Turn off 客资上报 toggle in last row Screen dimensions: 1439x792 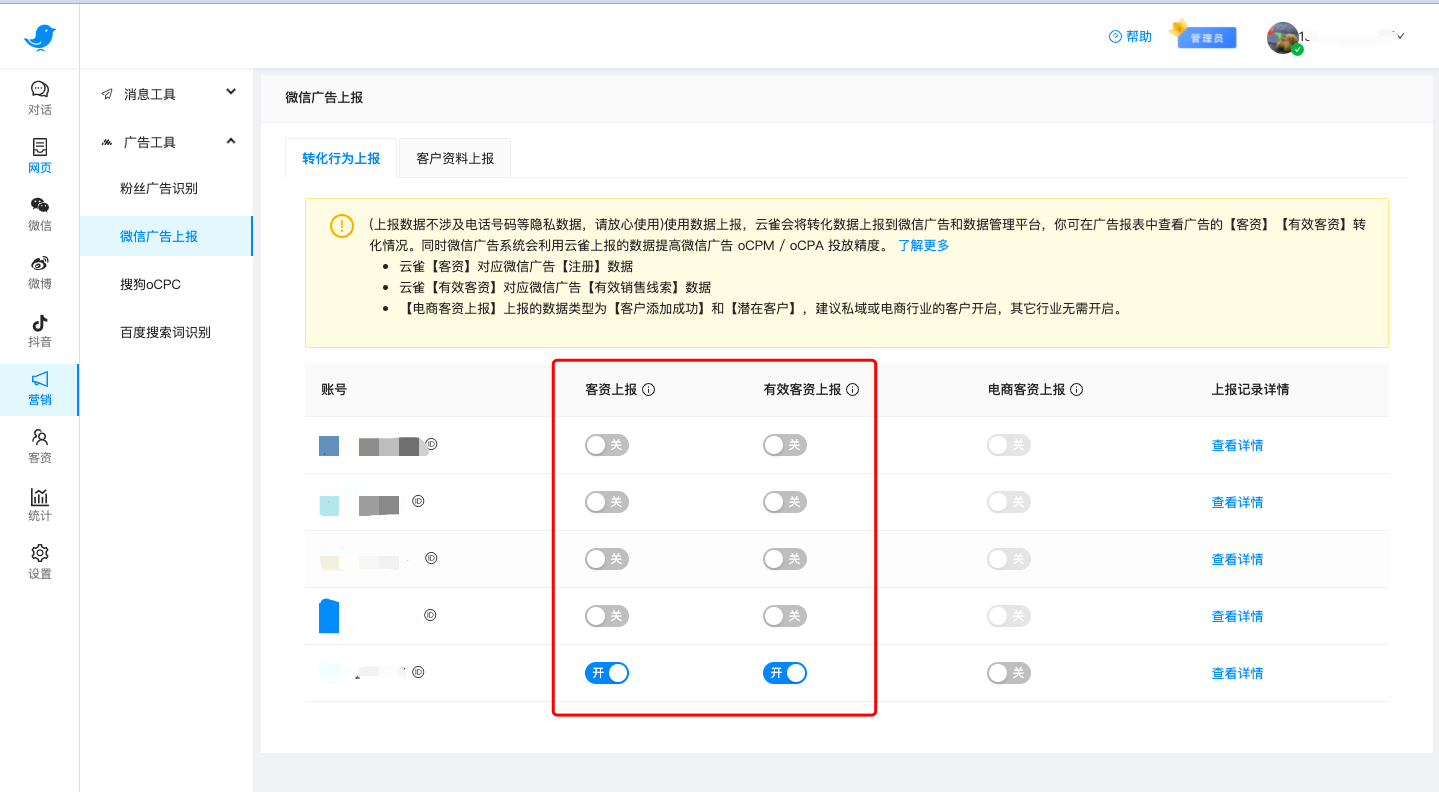tap(607, 673)
